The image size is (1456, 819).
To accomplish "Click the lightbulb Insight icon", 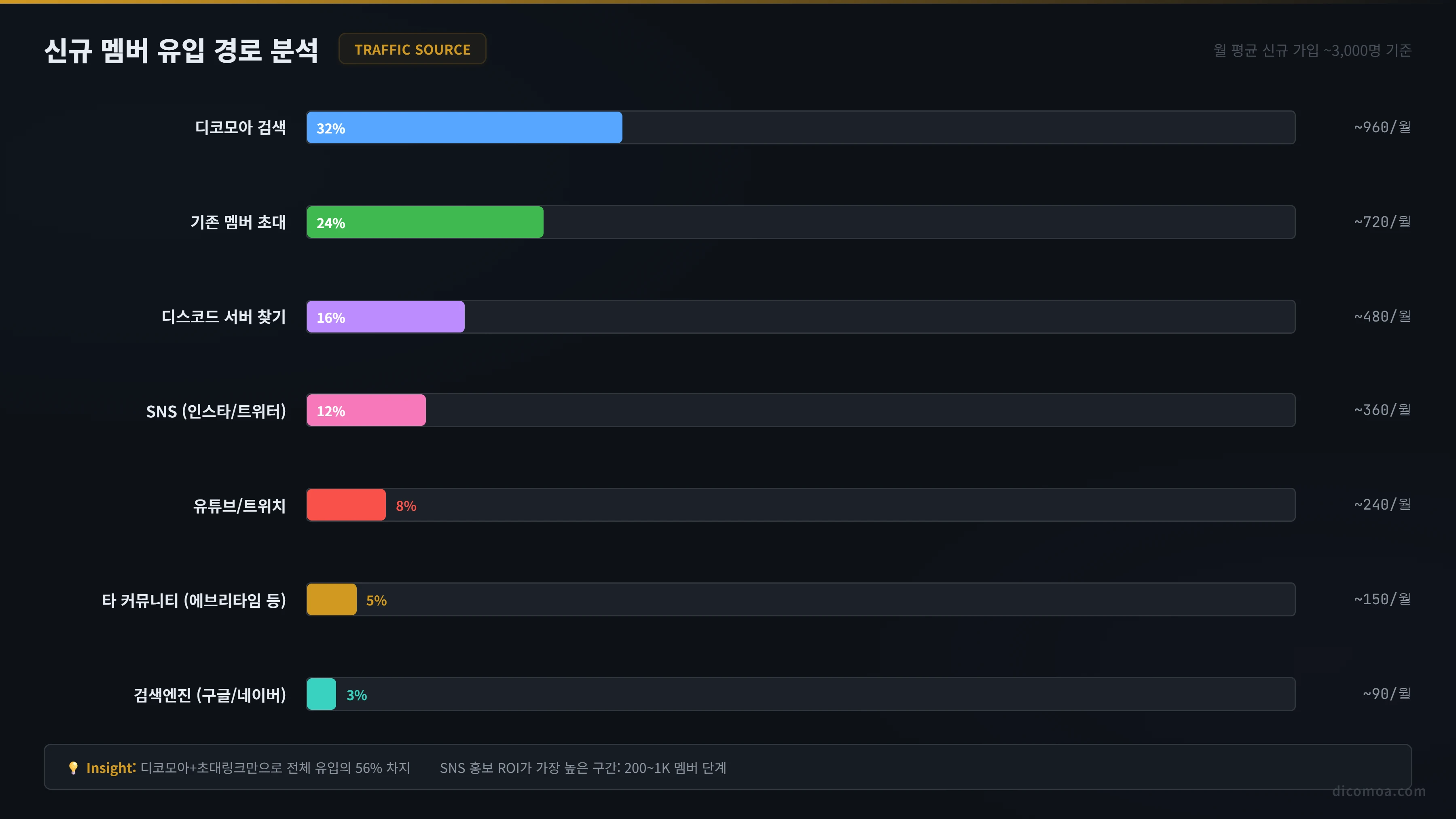I will click(73, 768).
